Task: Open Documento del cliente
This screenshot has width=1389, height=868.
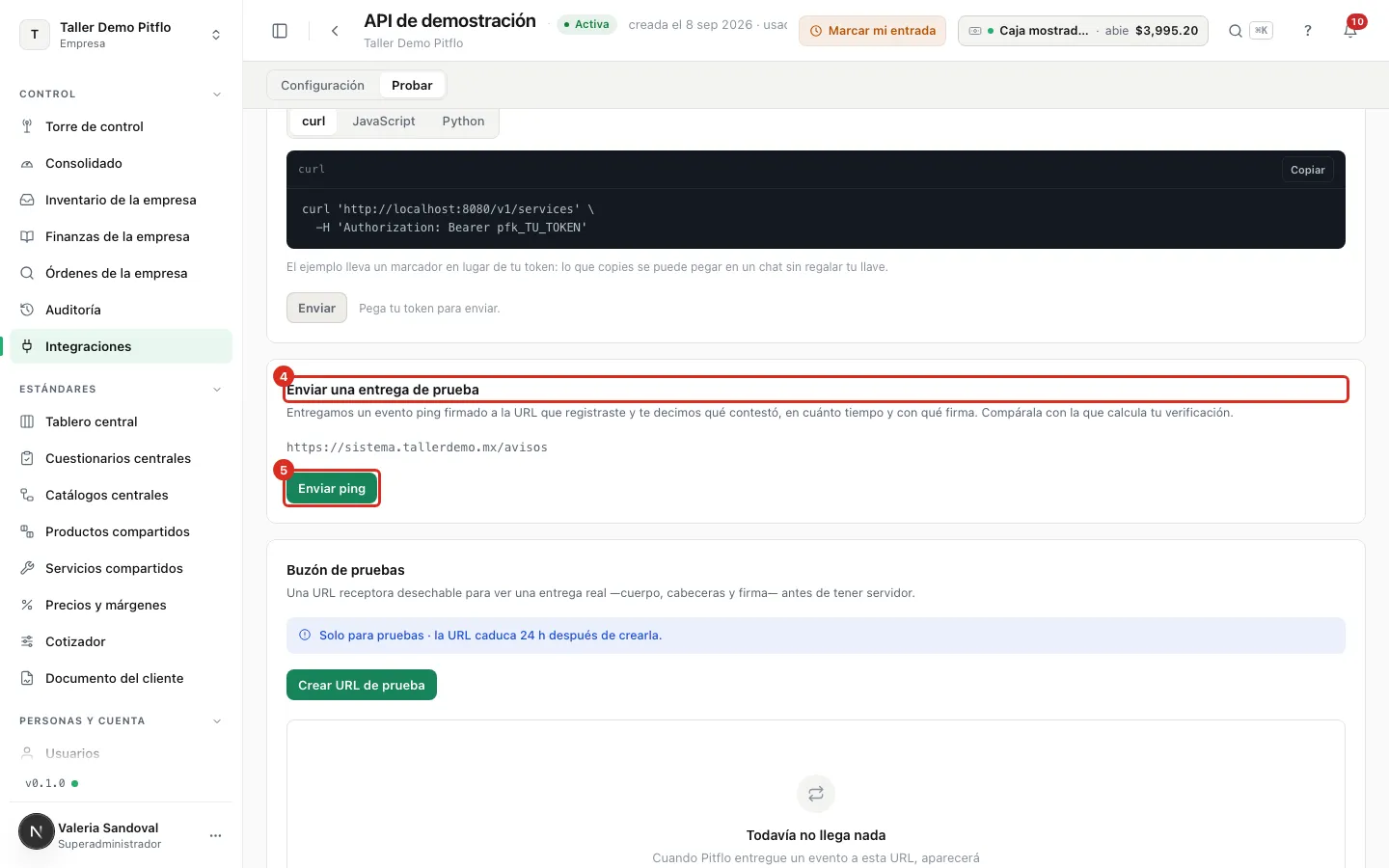Action: (x=121, y=678)
